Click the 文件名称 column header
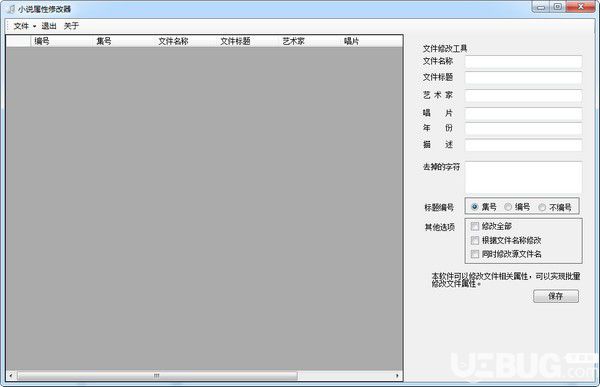The image size is (600, 387). point(186,41)
